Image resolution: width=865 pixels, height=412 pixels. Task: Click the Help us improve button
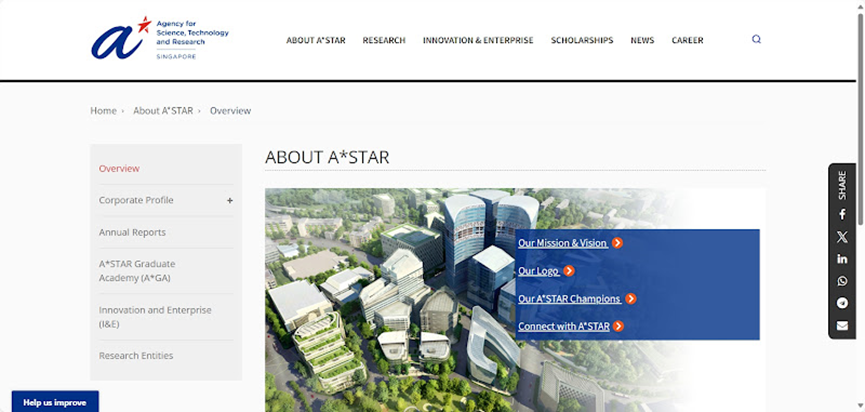click(55, 402)
